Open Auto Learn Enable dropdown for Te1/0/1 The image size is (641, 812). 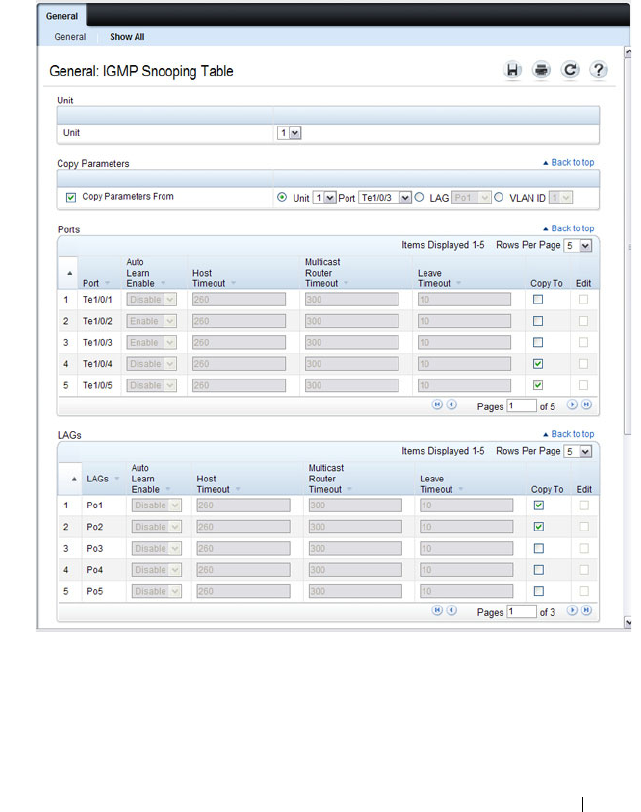click(x=151, y=299)
